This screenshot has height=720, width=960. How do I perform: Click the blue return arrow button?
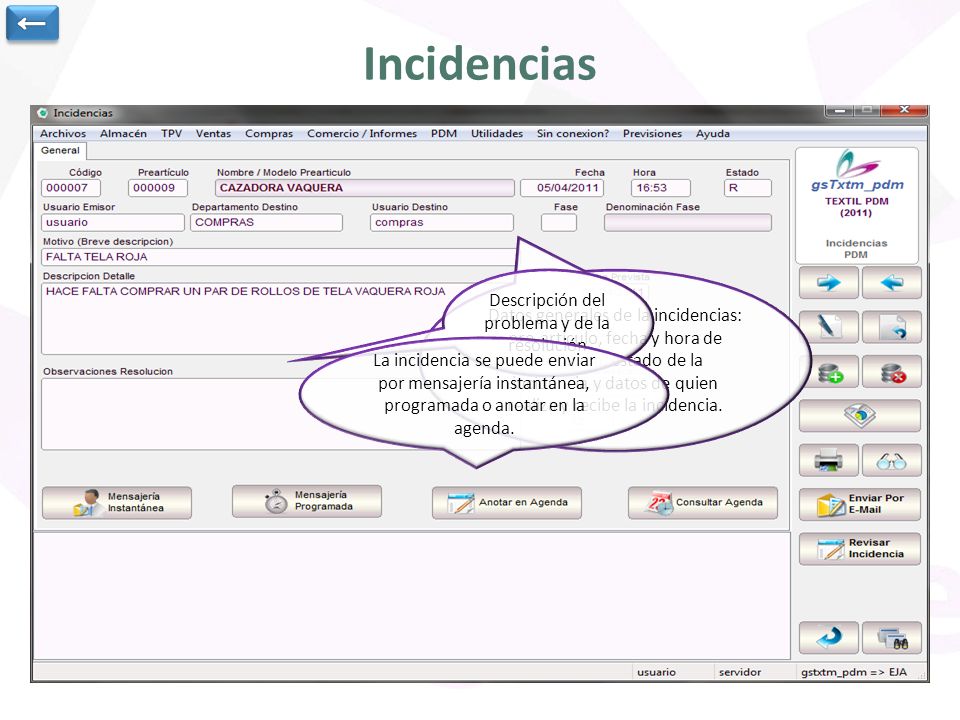point(828,637)
